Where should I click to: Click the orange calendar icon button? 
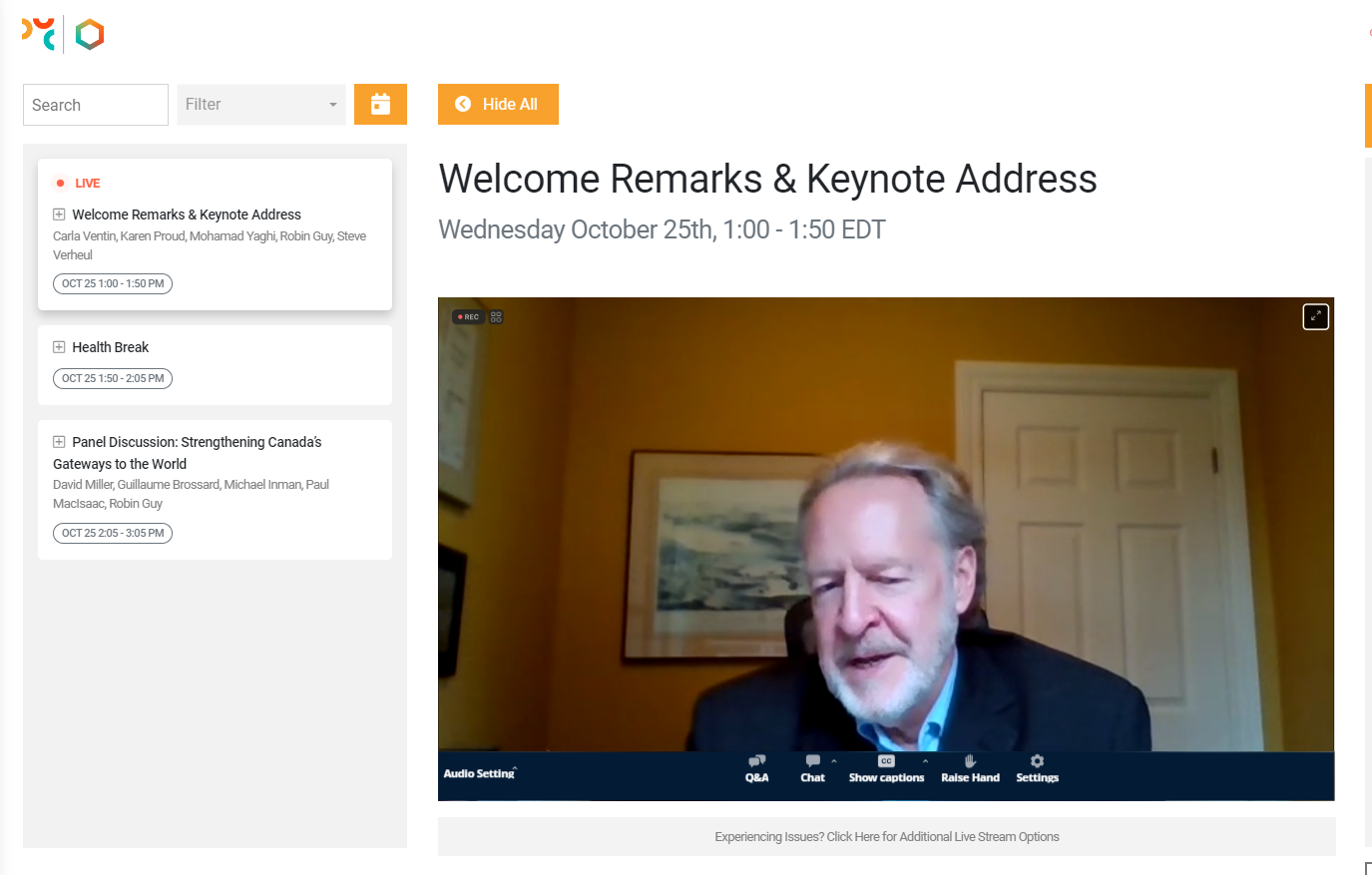pos(380,104)
